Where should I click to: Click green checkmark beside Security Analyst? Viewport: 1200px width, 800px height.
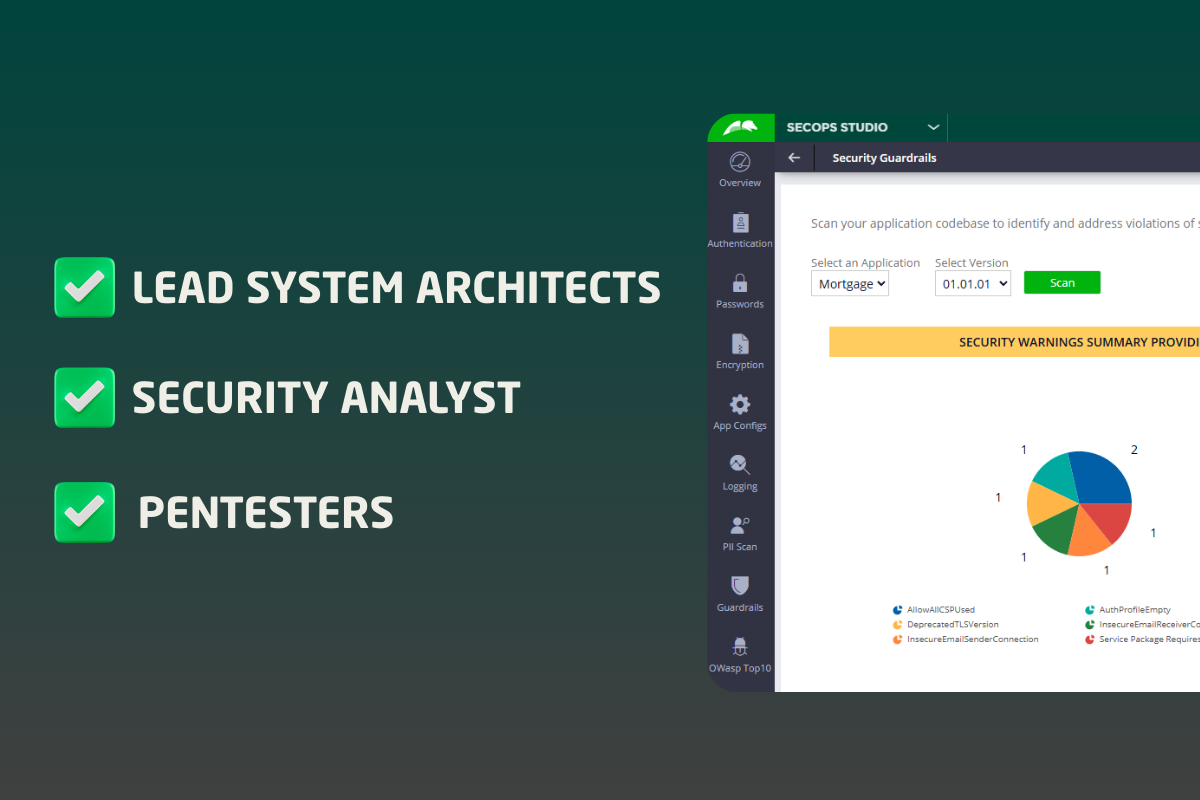click(84, 397)
